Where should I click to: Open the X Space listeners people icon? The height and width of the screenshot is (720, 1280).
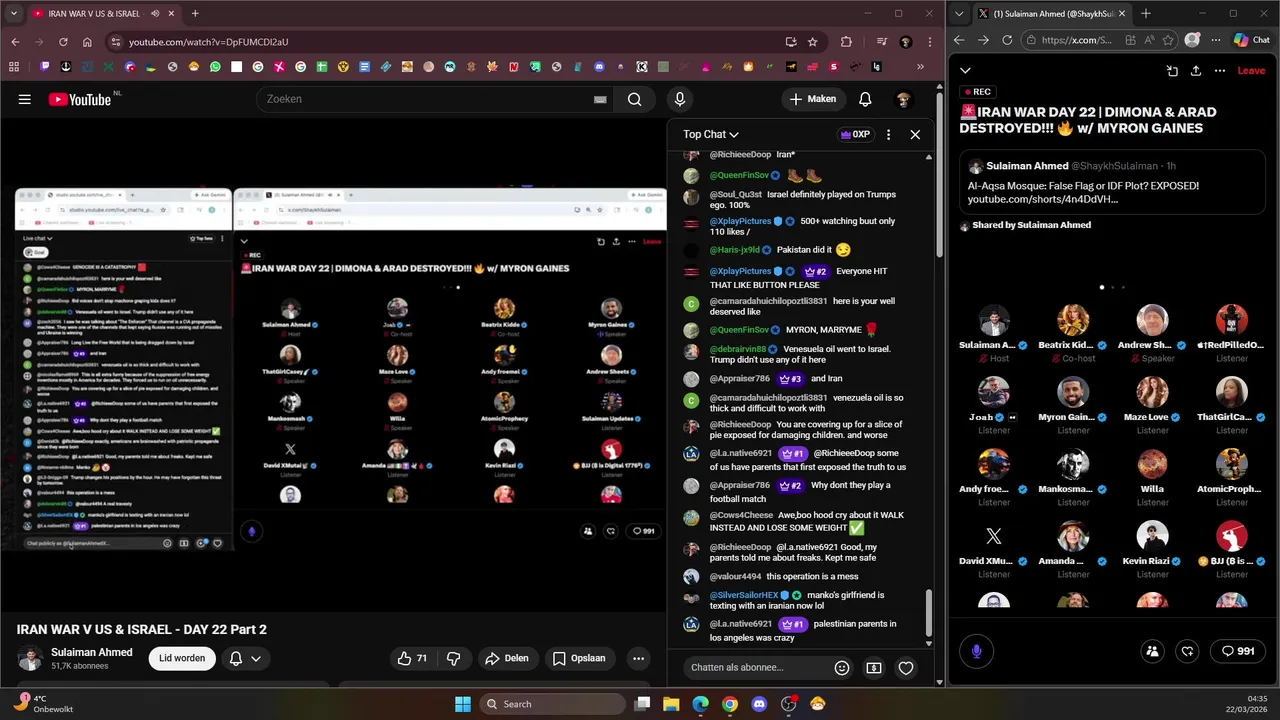click(x=1152, y=651)
